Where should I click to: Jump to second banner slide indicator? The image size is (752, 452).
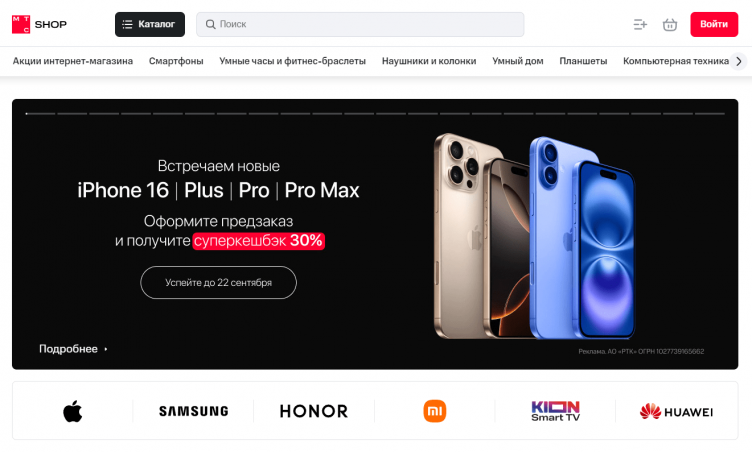pyautogui.click(x=72, y=114)
